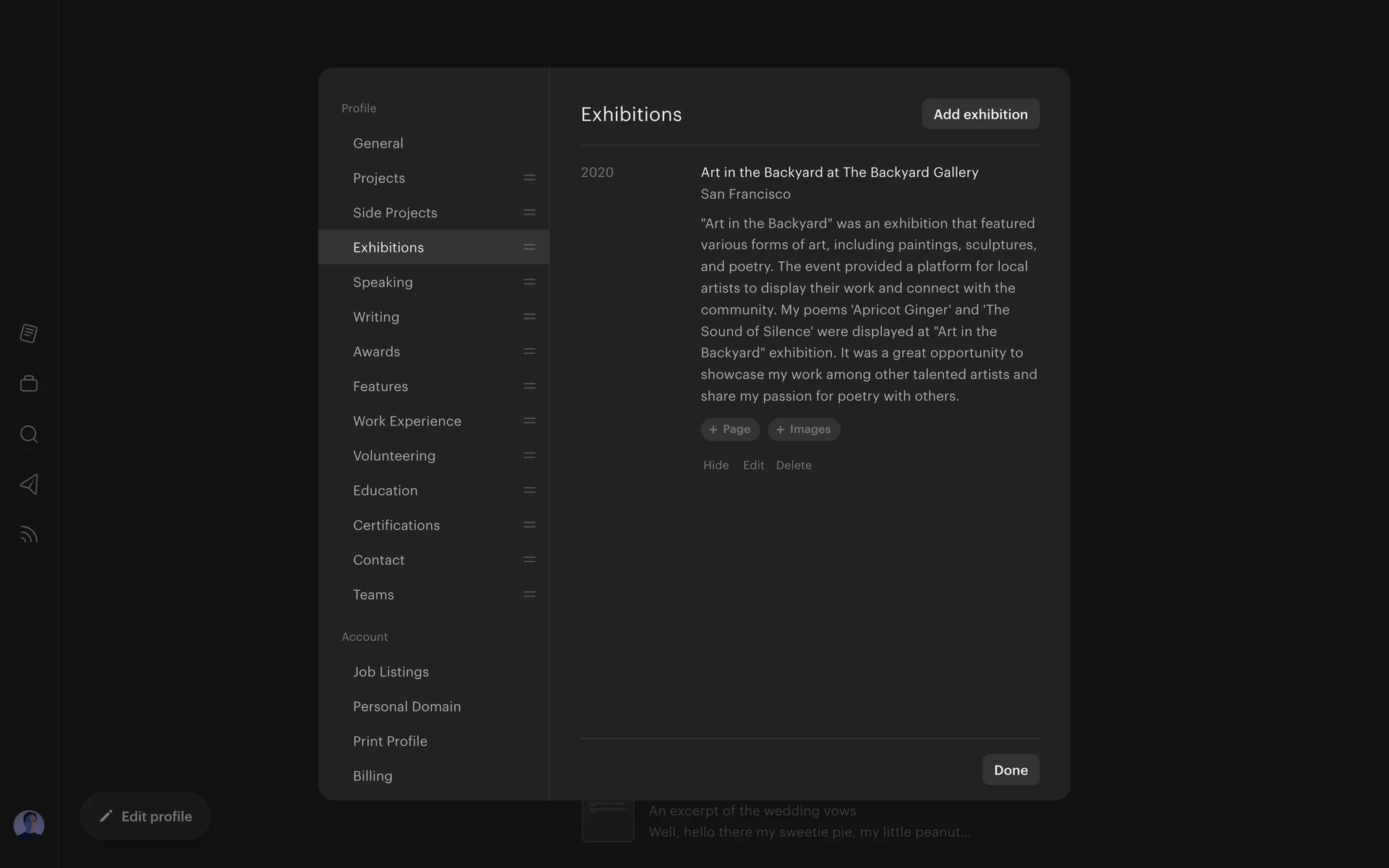Click the search magnifier icon in sidebar

pyautogui.click(x=29, y=434)
